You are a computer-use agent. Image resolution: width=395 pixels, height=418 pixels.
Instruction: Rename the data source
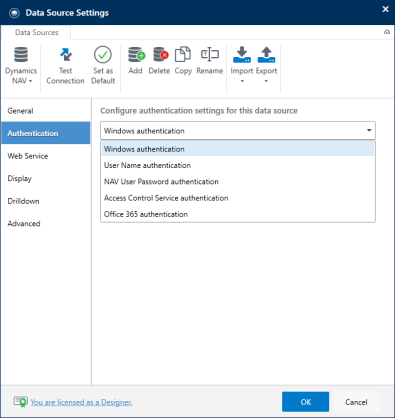pos(210,61)
